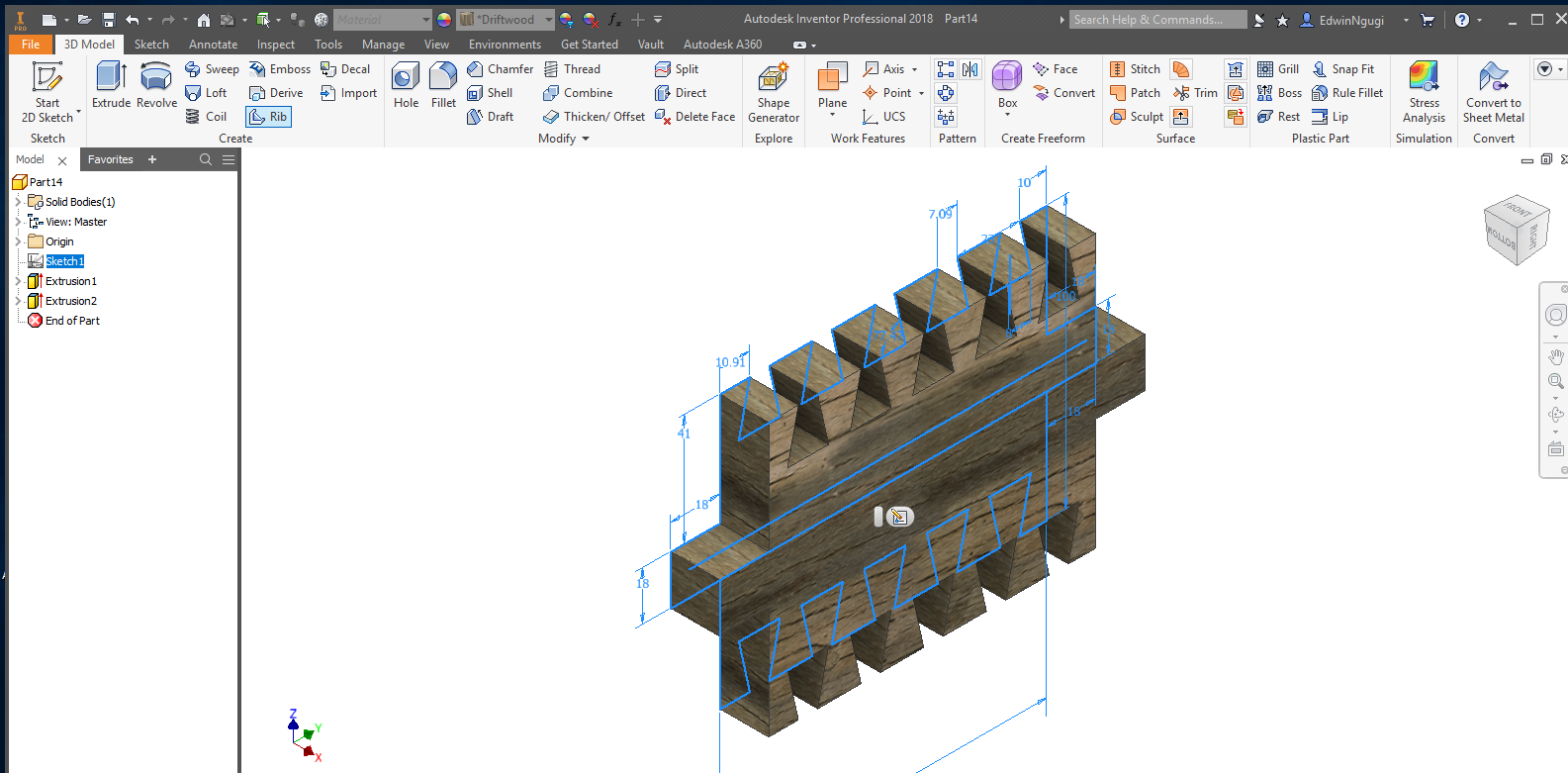Open the Autodesk A360 tab

coord(722,45)
